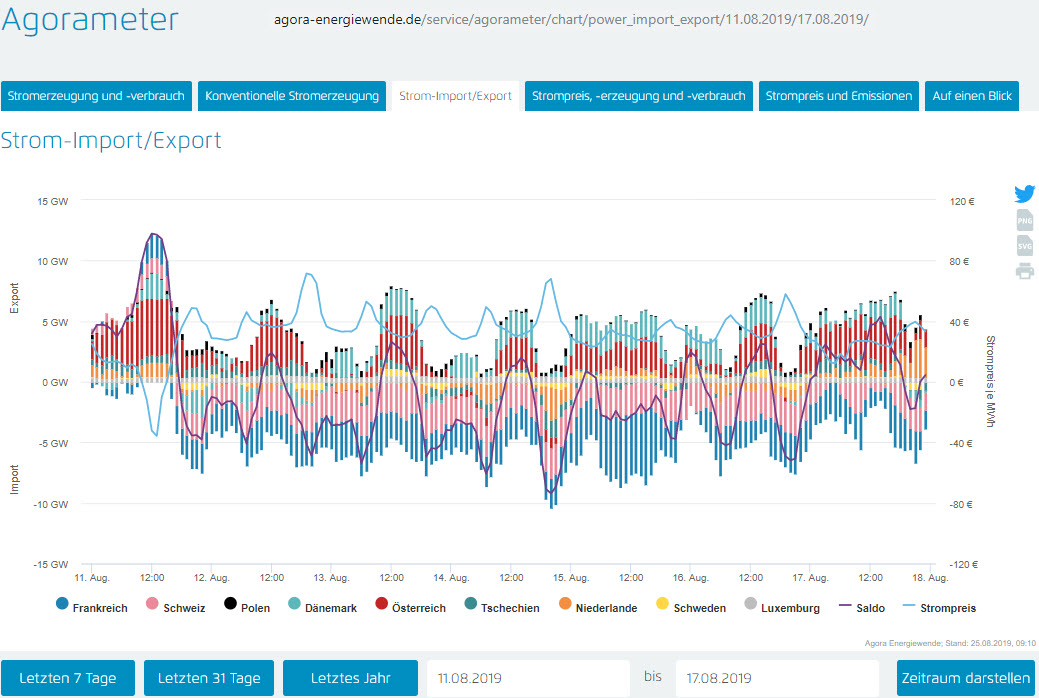Open Stromerzeugung und -verbrauch tab
This screenshot has height=698, width=1039.
pos(96,97)
